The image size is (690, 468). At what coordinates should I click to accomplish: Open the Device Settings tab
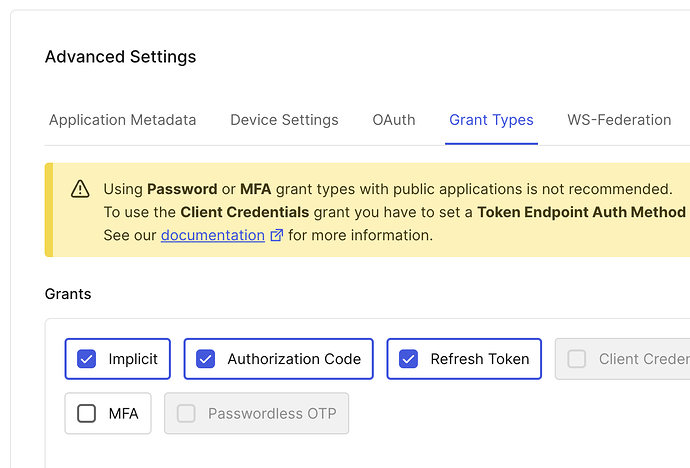pos(284,120)
